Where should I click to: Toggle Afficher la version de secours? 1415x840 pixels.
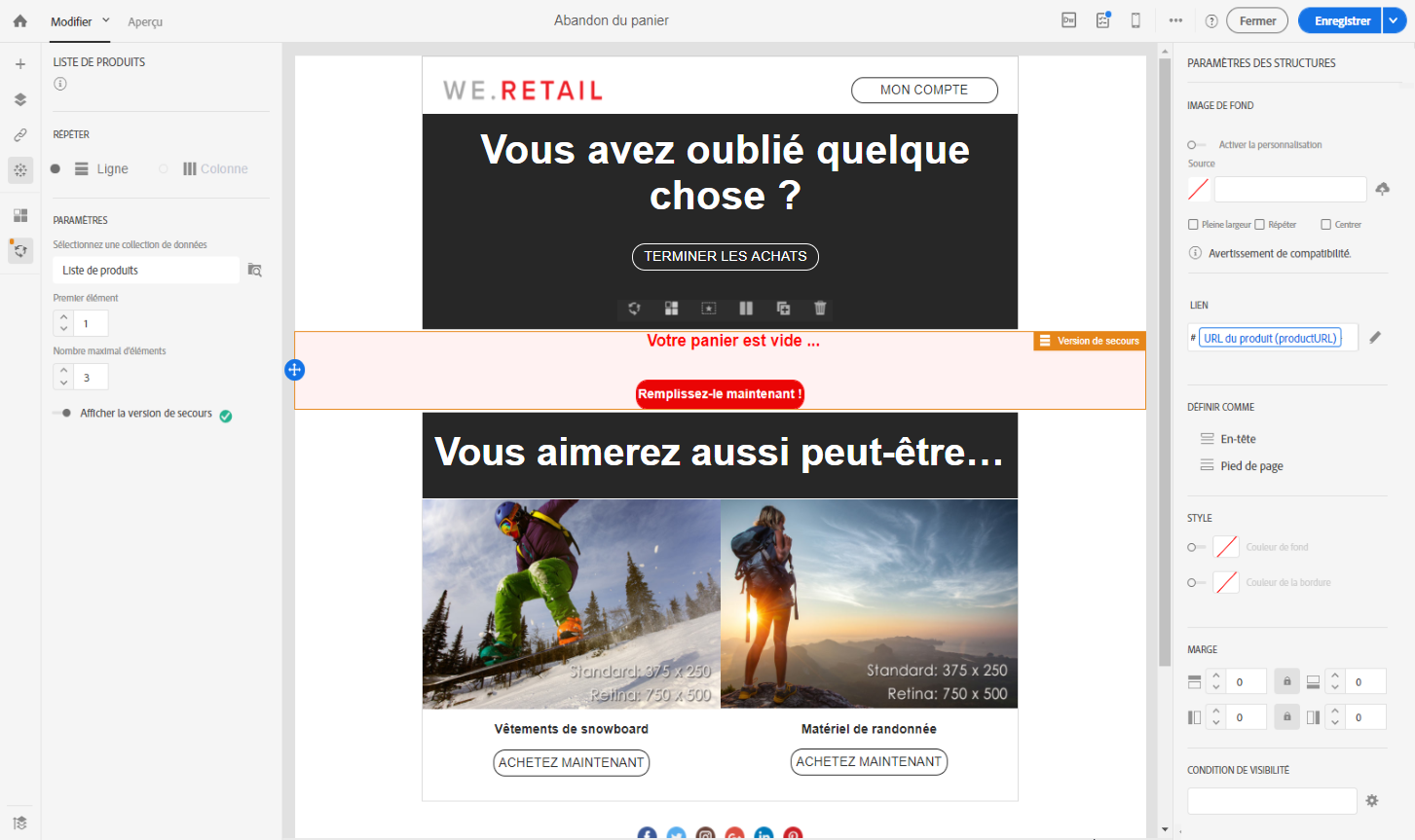(61, 413)
